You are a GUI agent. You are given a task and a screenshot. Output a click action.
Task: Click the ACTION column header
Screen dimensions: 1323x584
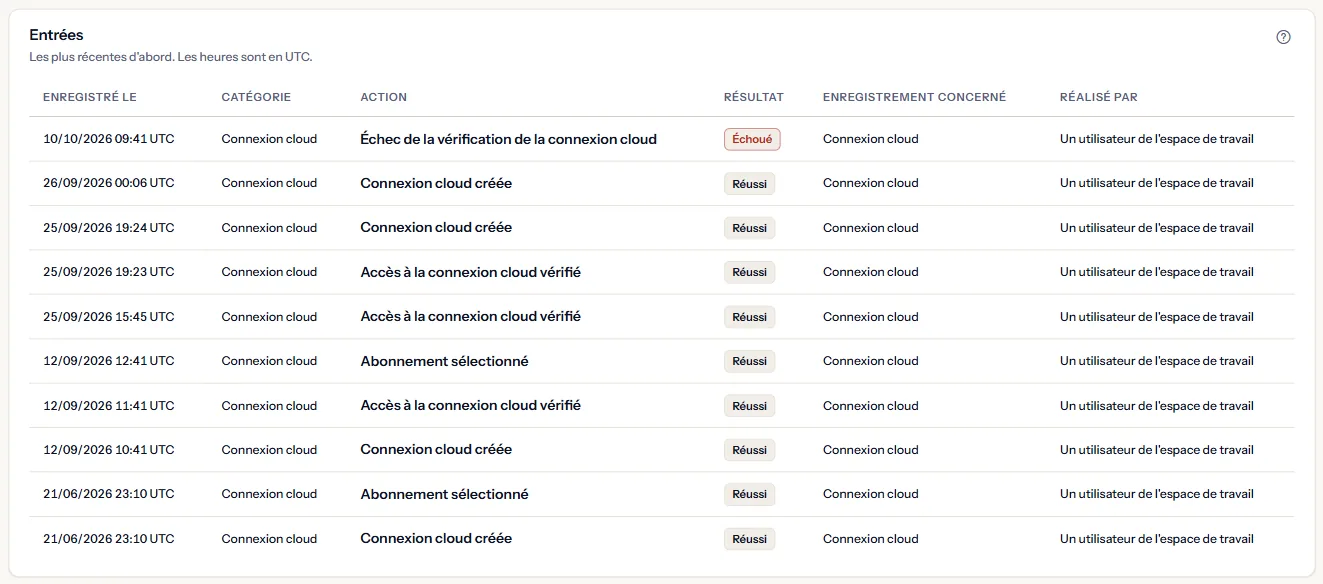tap(384, 97)
